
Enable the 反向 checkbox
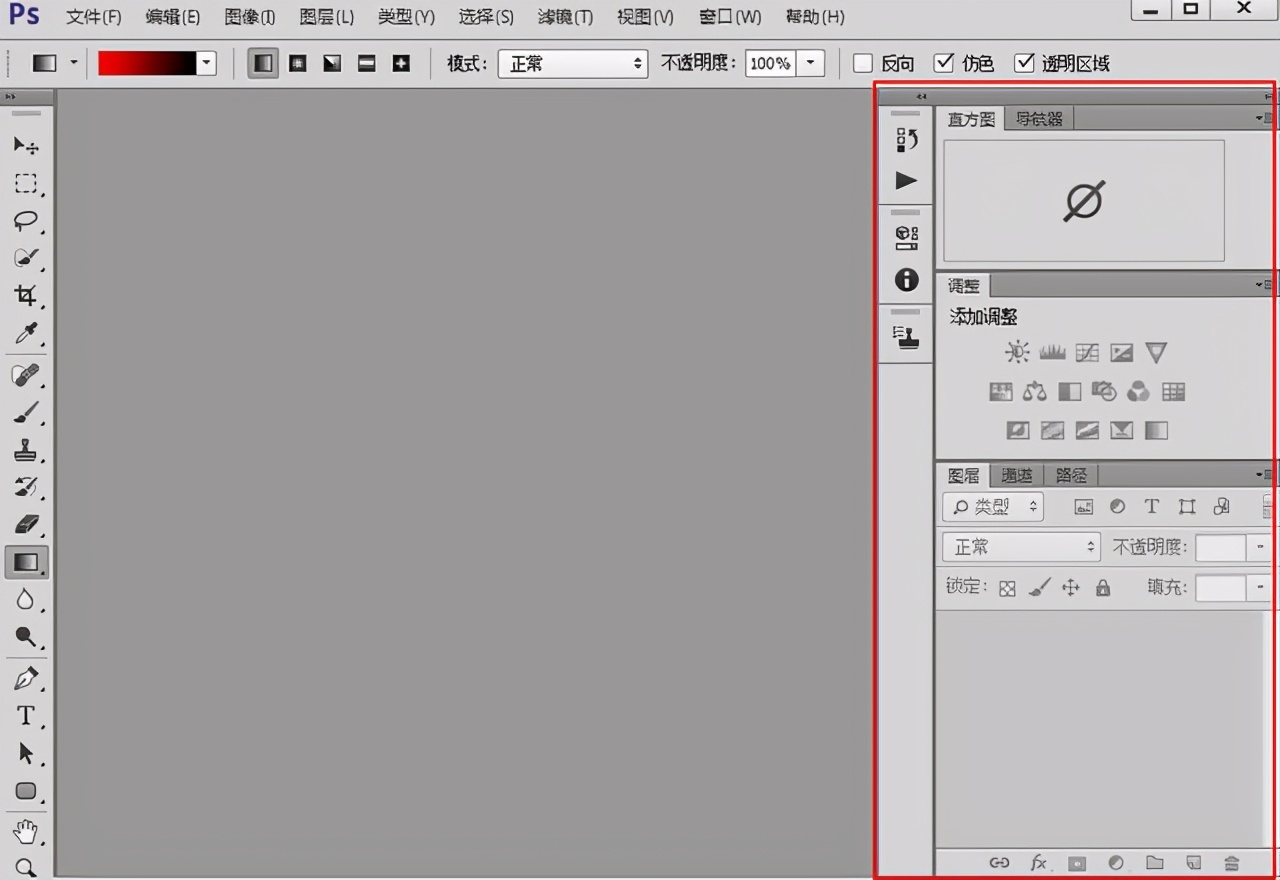pos(863,63)
